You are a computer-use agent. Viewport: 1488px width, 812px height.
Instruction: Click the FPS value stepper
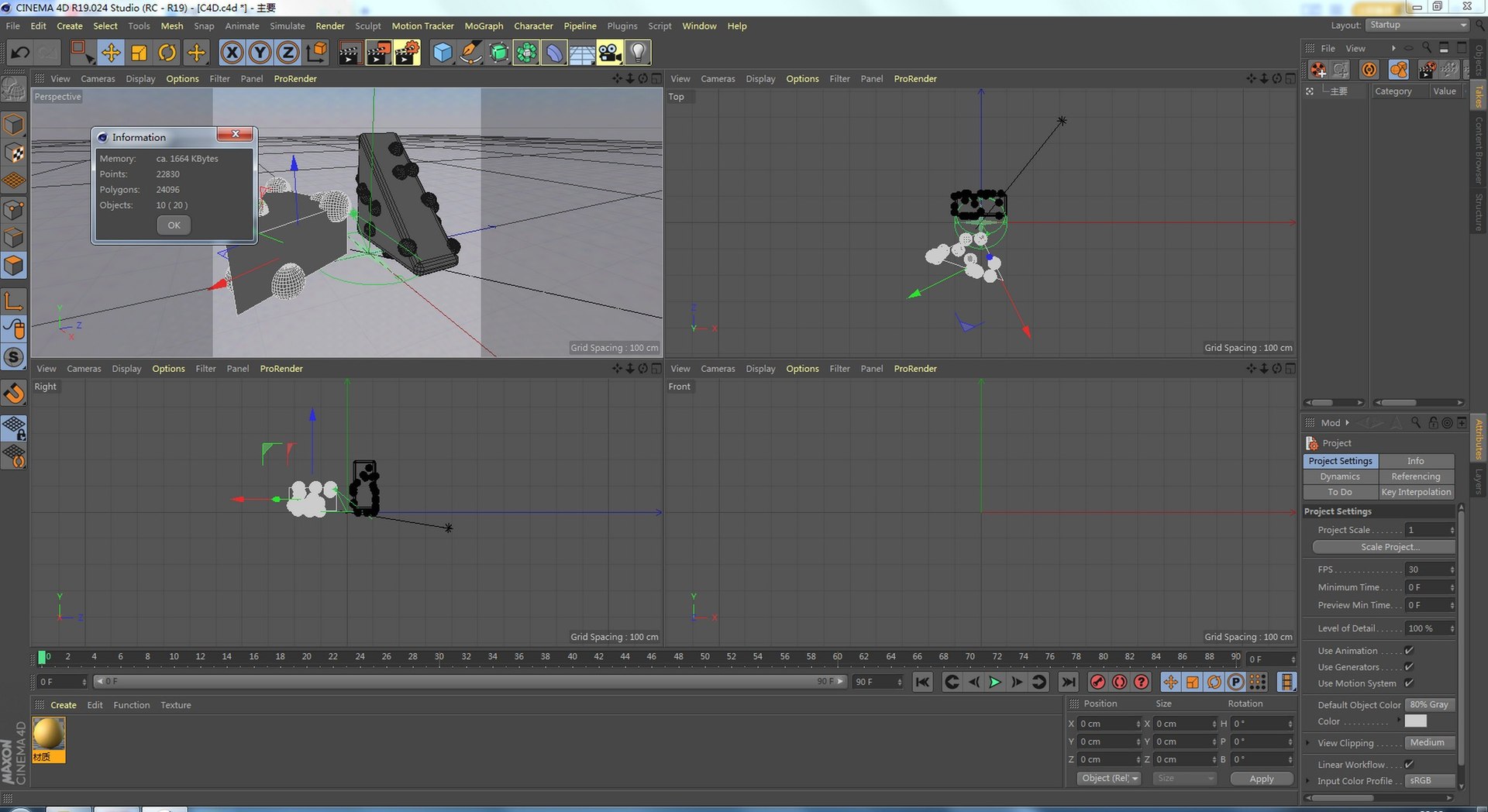(x=1452, y=569)
